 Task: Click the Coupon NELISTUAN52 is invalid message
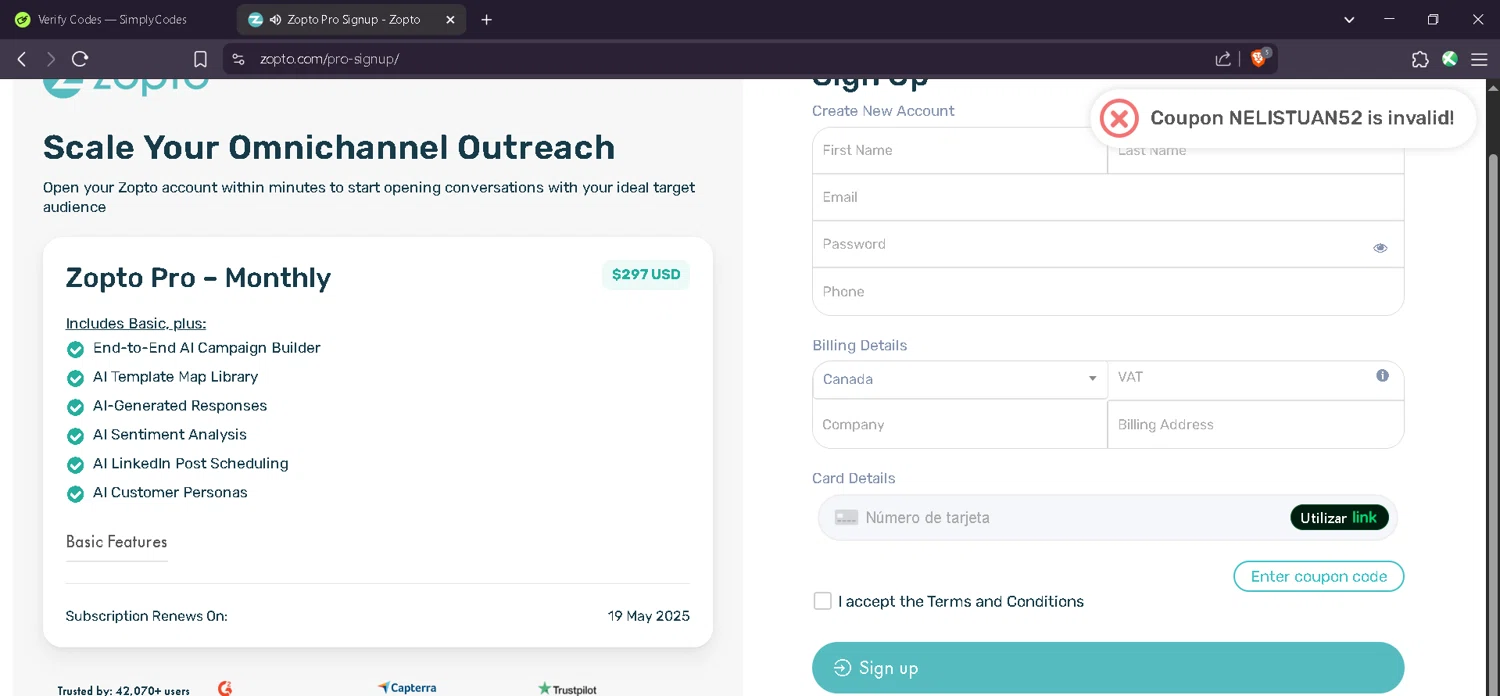coord(1302,118)
